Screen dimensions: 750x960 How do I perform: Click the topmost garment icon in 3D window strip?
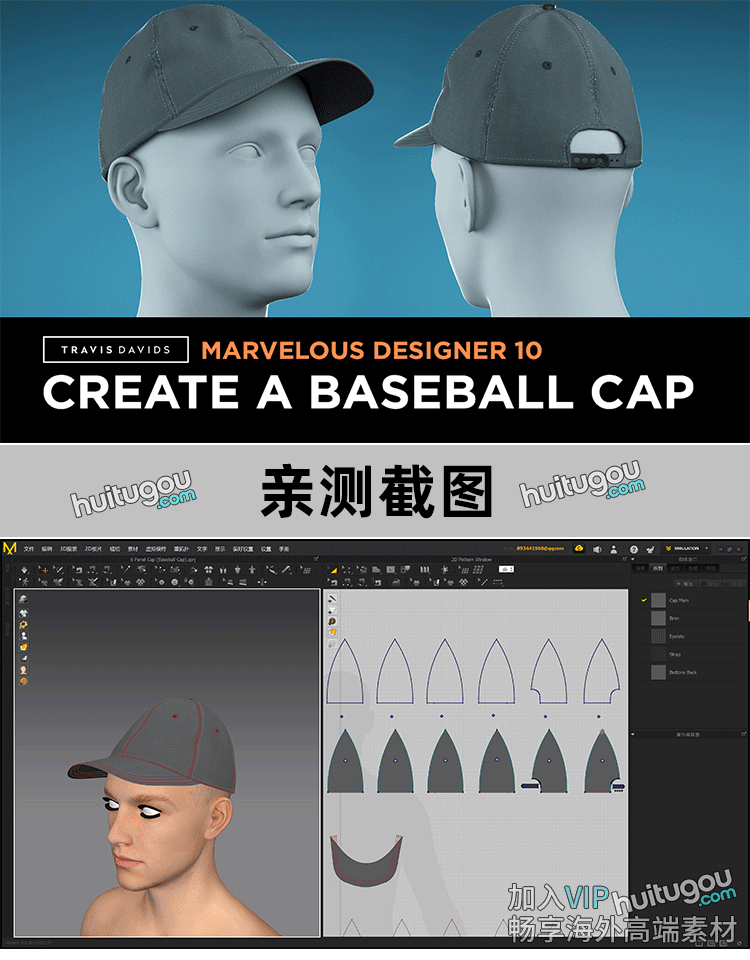pos(23,599)
